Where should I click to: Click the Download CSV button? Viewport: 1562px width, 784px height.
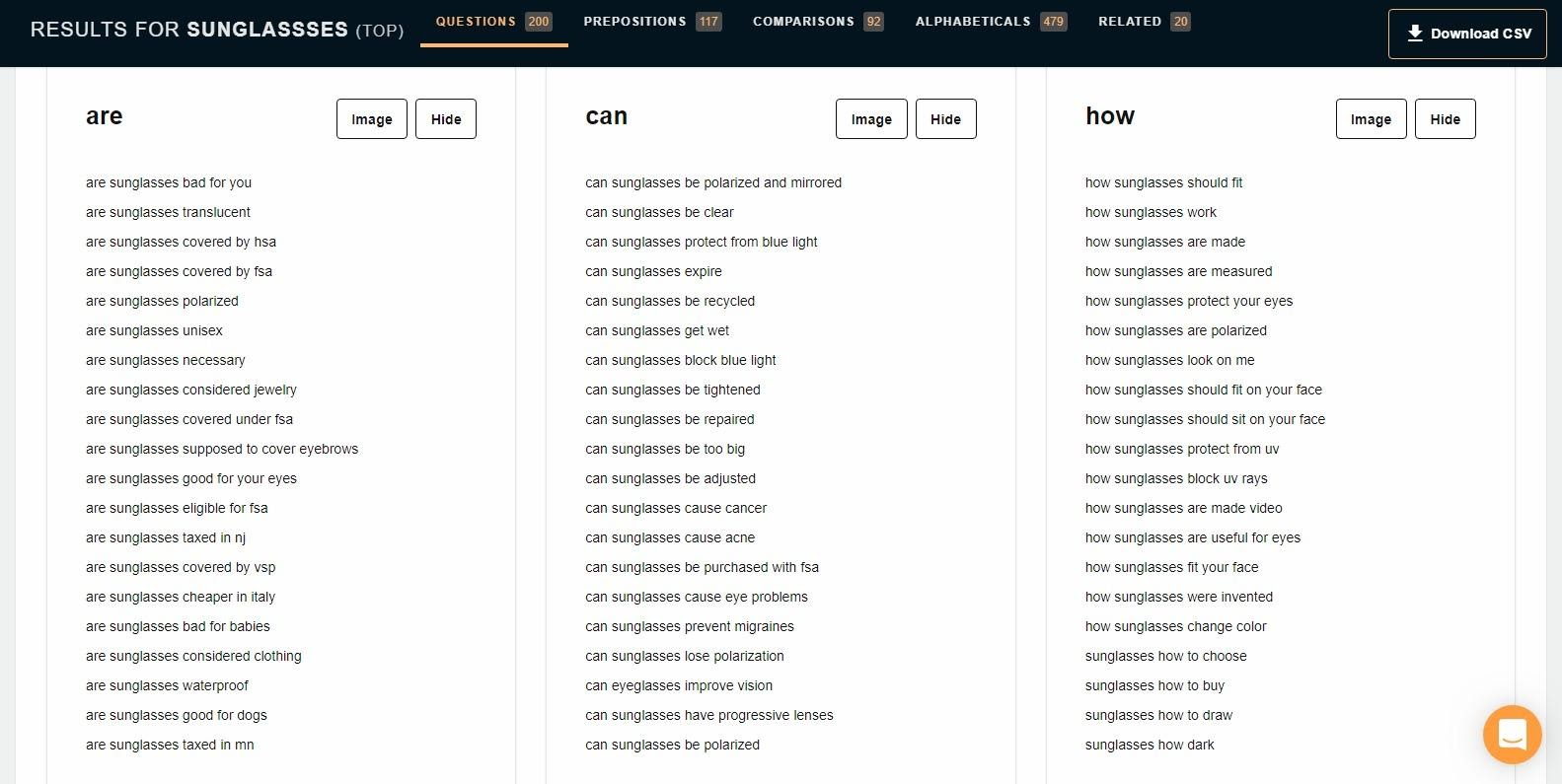1467,34
